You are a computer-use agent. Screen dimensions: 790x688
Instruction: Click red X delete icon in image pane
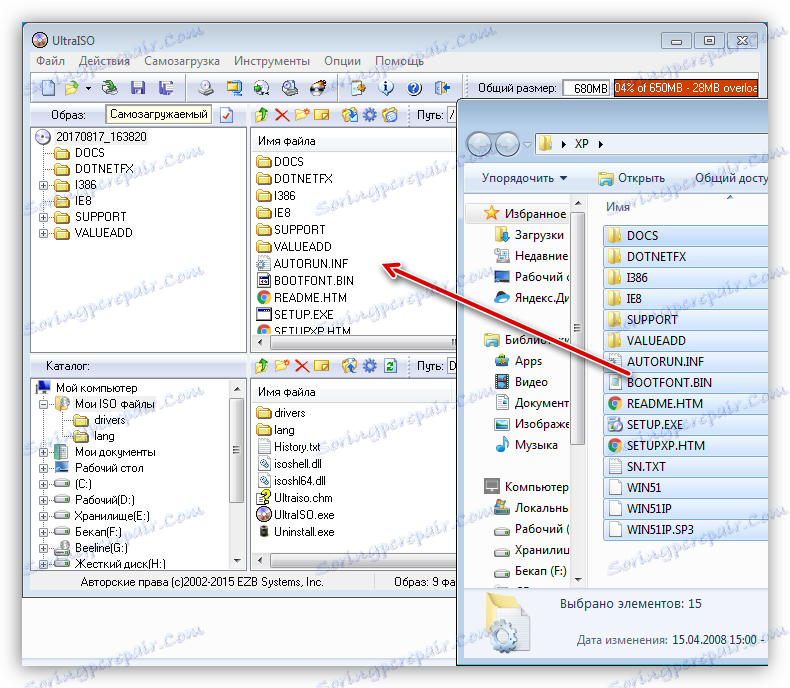282,115
